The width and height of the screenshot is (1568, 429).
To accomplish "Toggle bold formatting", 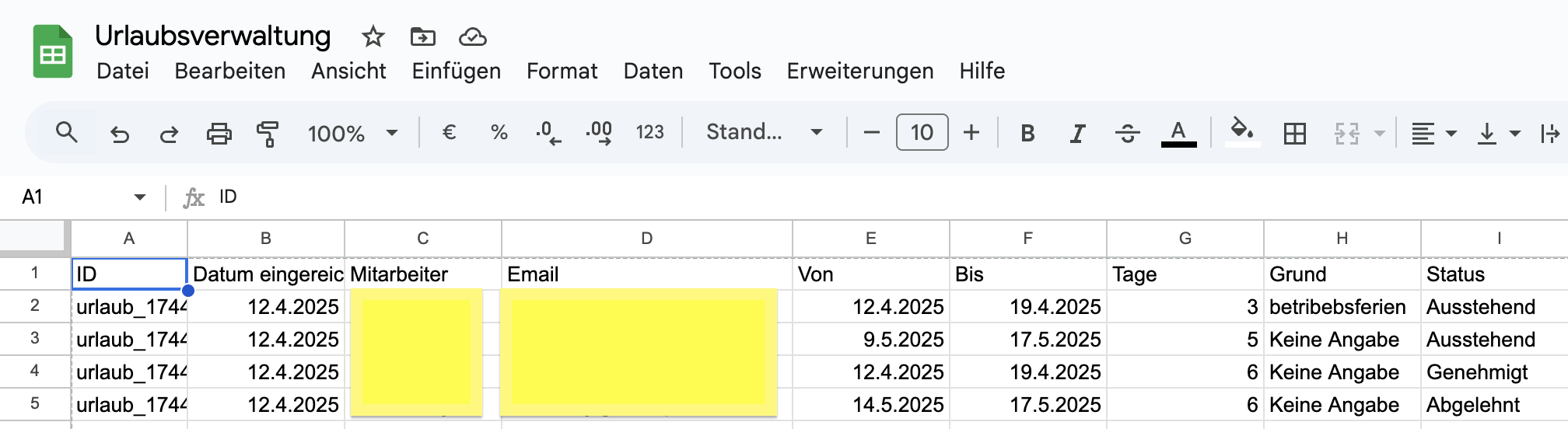I will click(x=1027, y=134).
